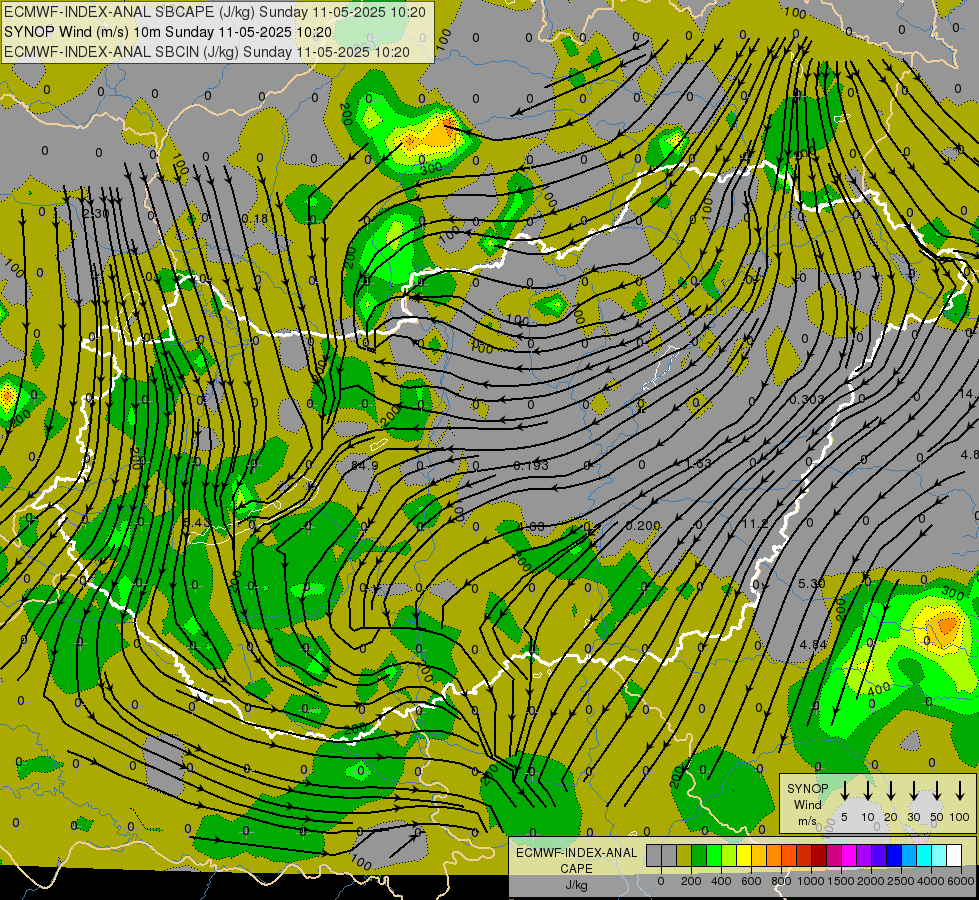This screenshot has height=900, width=979.
Task: Select the white CAPE legend swatch
Action: pyautogui.click(x=955, y=855)
